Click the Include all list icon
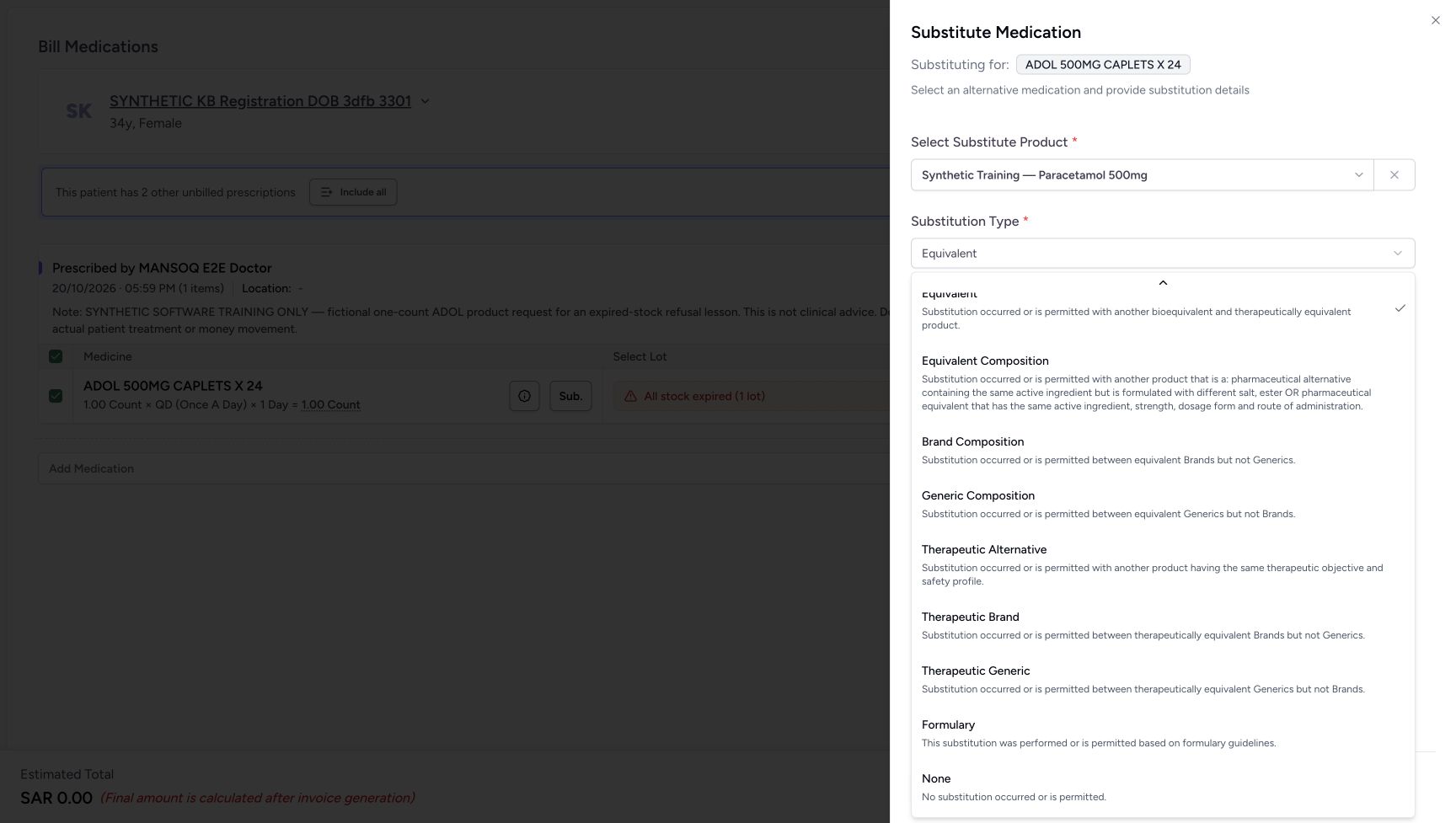Screen dimensions: 1456x823 point(327,192)
